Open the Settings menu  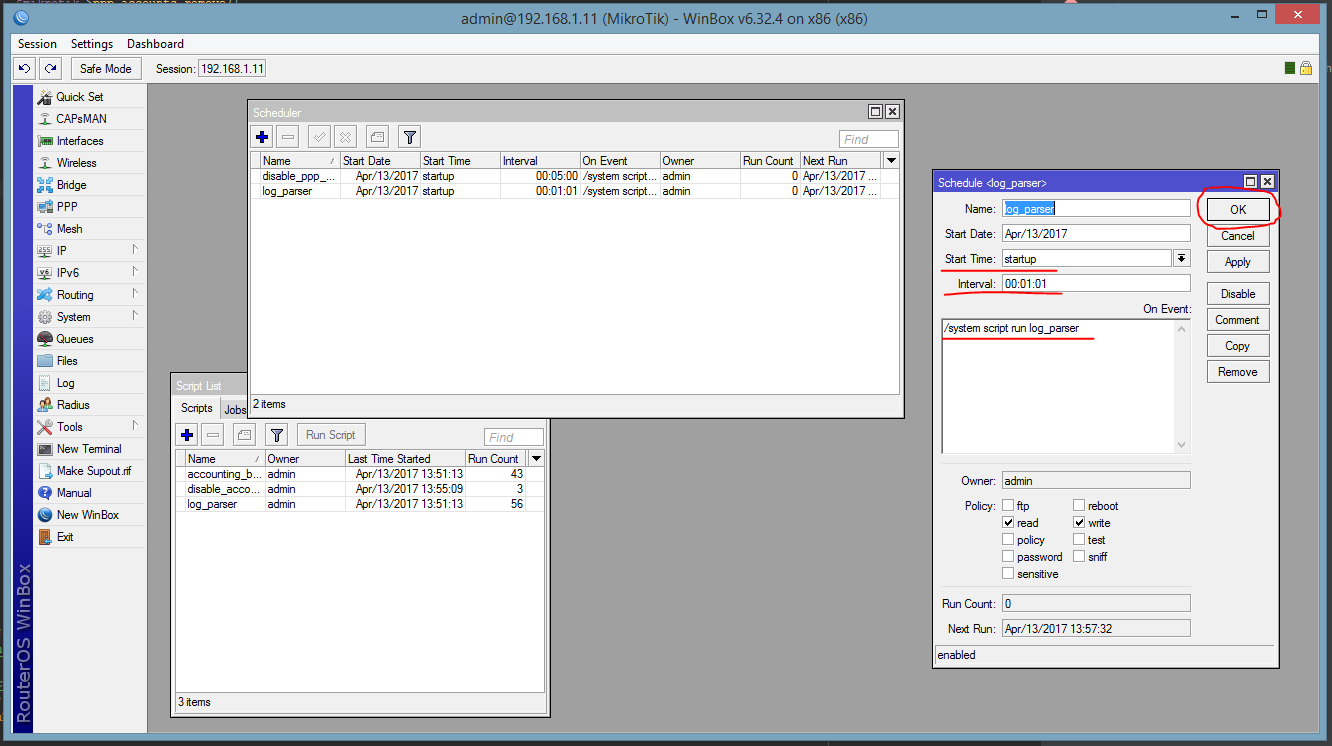tap(92, 44)
